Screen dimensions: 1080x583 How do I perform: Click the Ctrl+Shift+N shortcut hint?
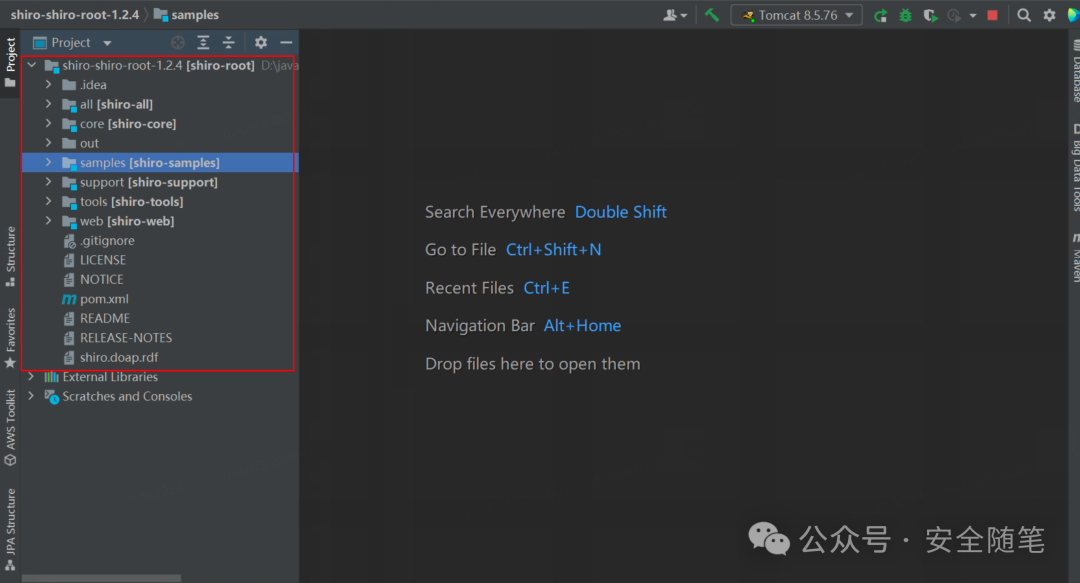click(x=553, y=249)
